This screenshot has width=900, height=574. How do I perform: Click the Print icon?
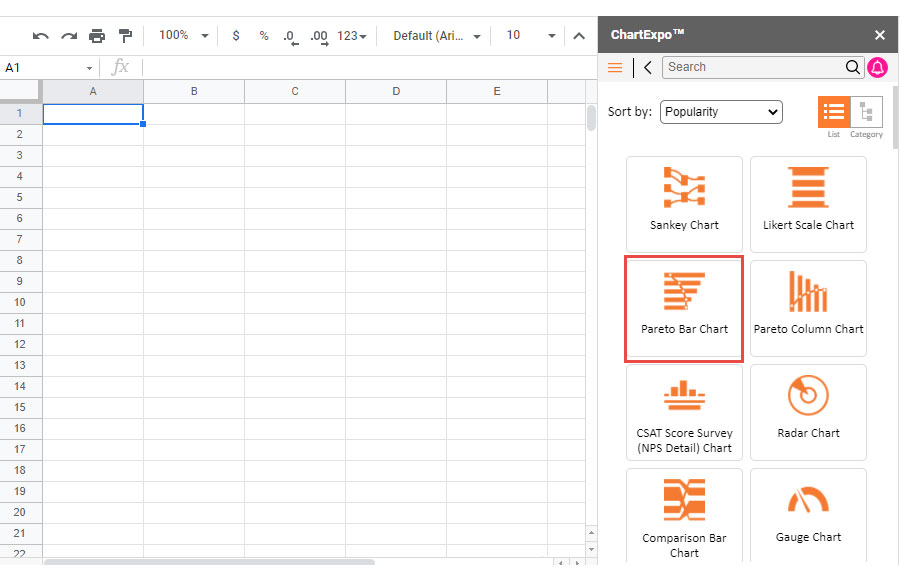click(97, 36)
